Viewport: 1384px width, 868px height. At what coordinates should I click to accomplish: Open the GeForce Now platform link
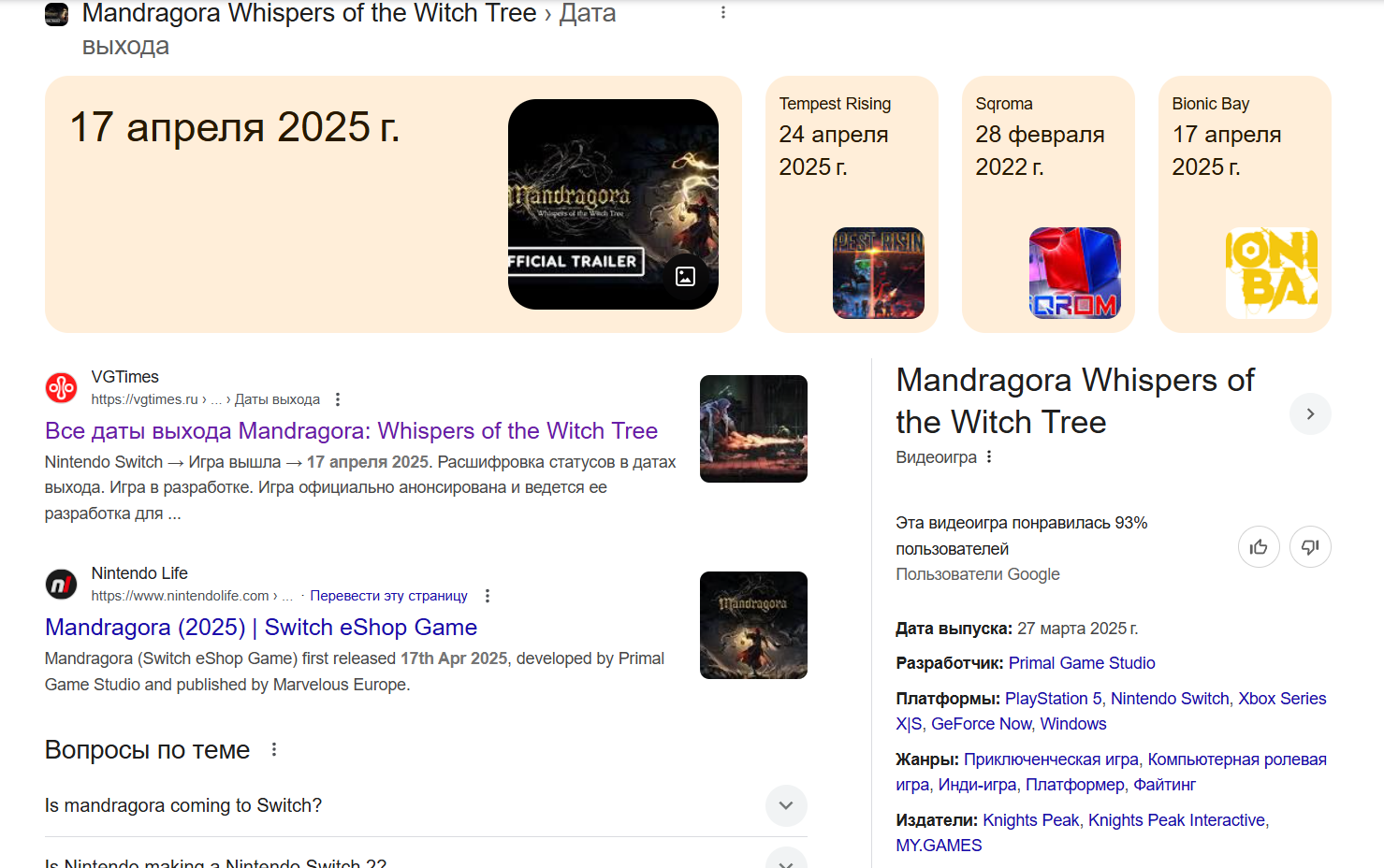[x=982, y=724]
